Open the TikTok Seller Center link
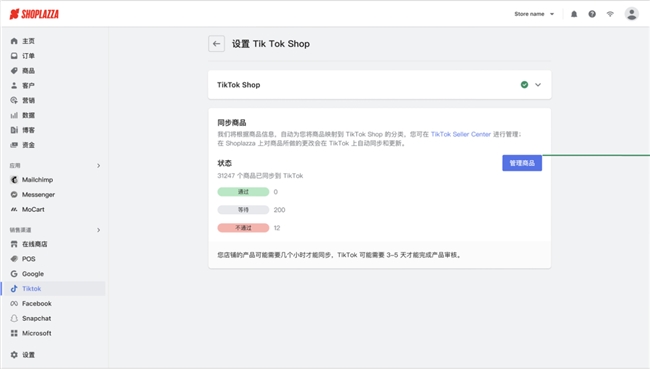The width and height of the screenshot is (650, 369). tap(461, 134)
